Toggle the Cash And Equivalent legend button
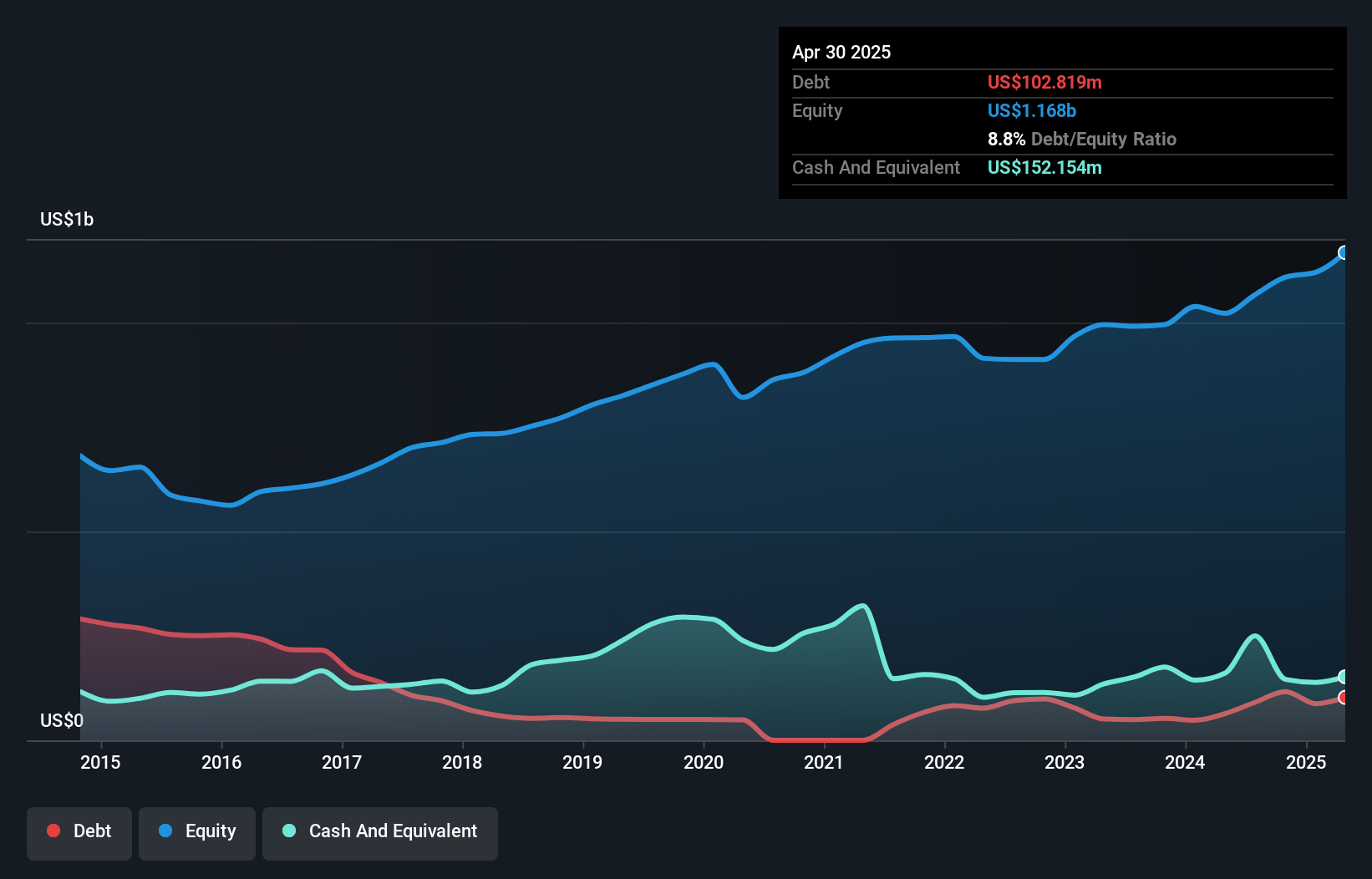Image resolution: width=1372 pixels, height=879 pixels. [x=380, y=832]
